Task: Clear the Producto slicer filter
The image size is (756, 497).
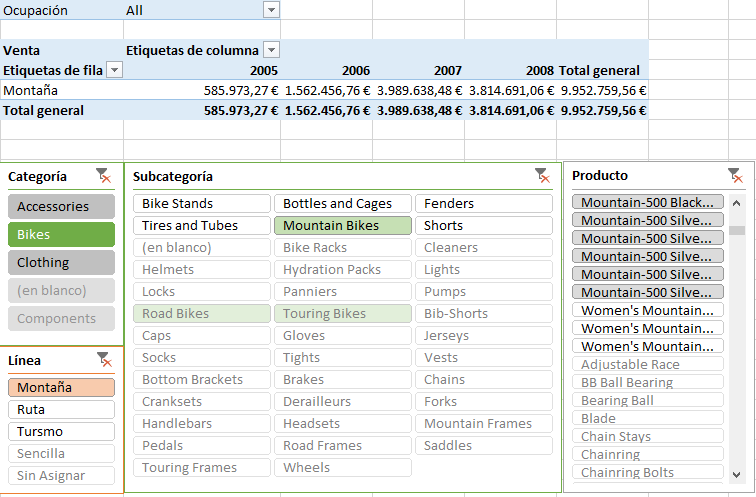Action: 735,176
